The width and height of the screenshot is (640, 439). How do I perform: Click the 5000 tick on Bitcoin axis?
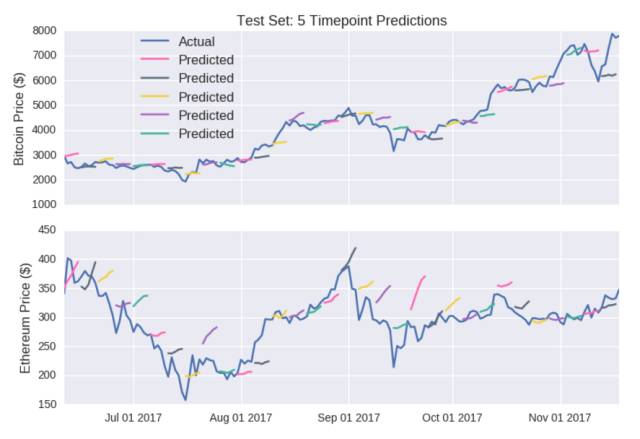pyautogui.click(x=44, y=105)
